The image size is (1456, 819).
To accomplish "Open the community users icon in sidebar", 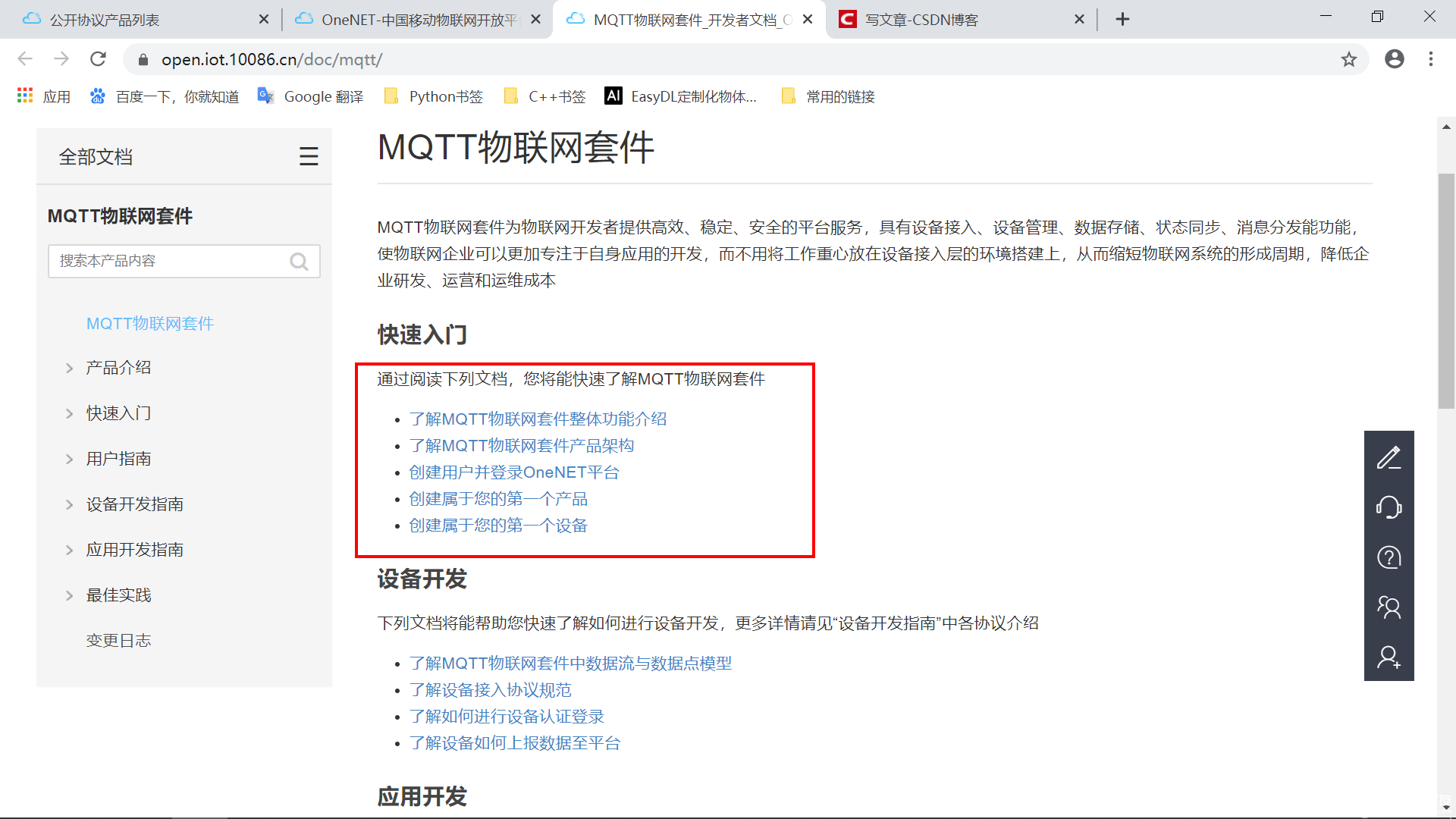I will click(x=1389, y=607).
